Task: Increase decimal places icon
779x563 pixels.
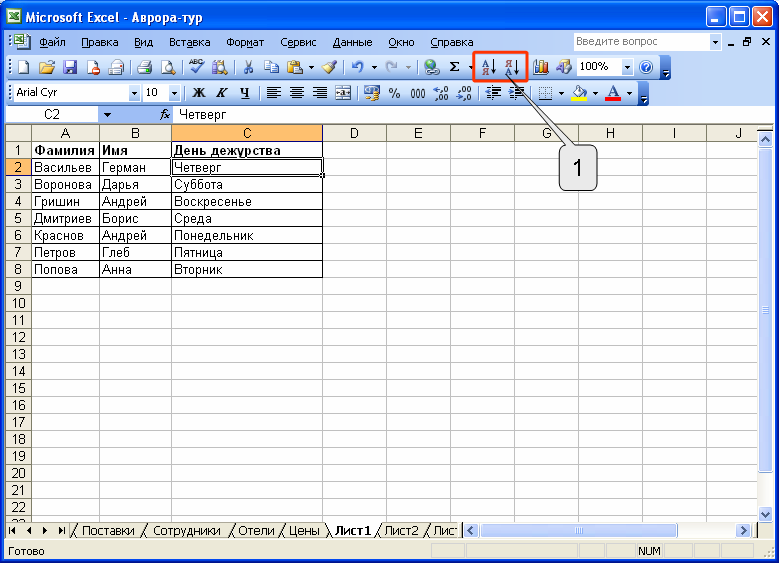Action: 441,93
